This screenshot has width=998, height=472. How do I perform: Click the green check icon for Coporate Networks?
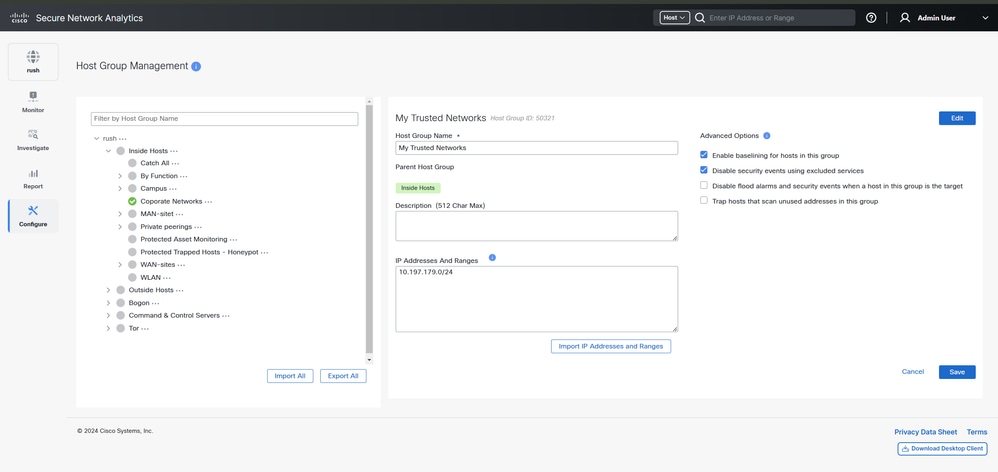(x=132, y=201)
